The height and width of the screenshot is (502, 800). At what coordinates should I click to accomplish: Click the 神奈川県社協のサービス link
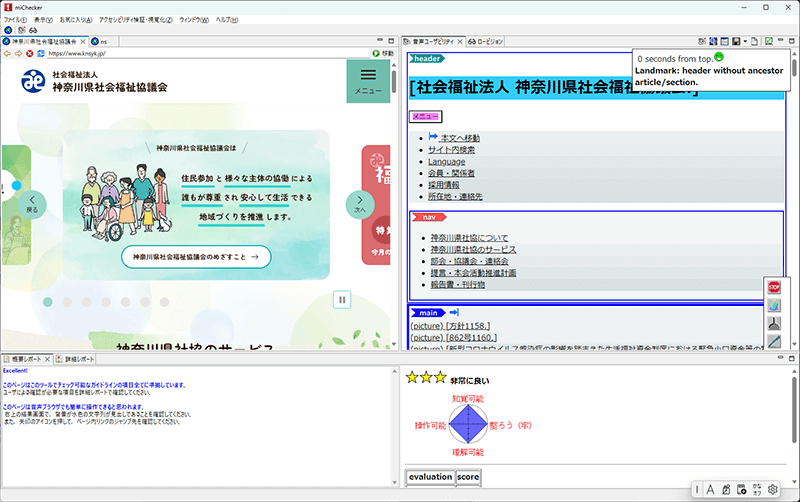pos(473,249)
